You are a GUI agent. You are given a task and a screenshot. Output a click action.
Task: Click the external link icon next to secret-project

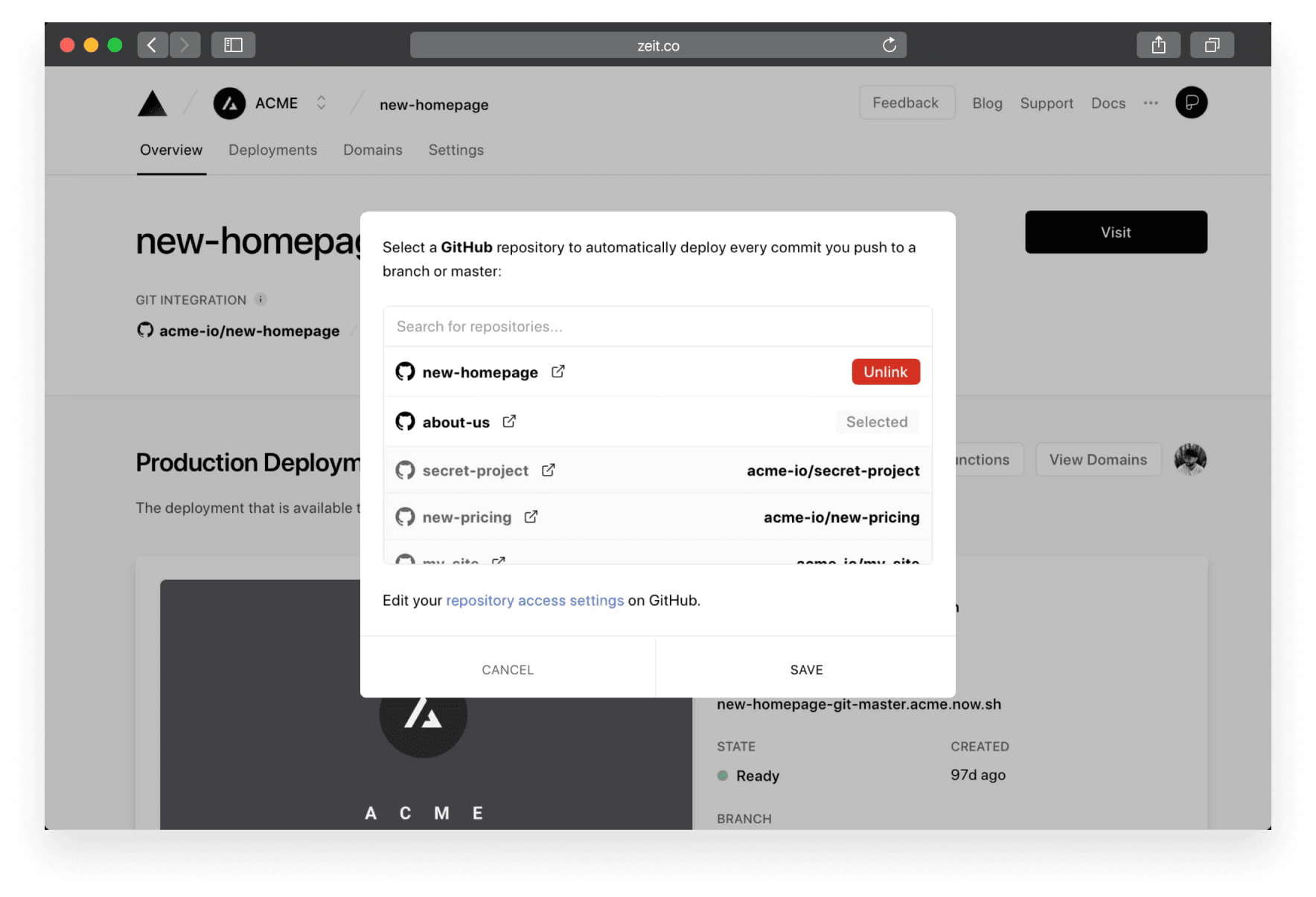549,470
